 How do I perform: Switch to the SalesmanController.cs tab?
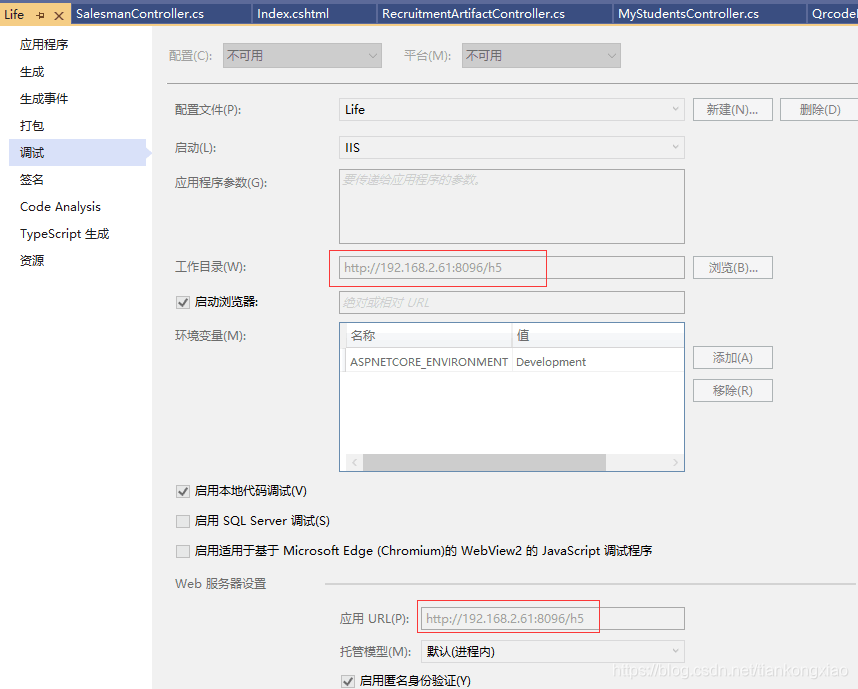[160, 13]
